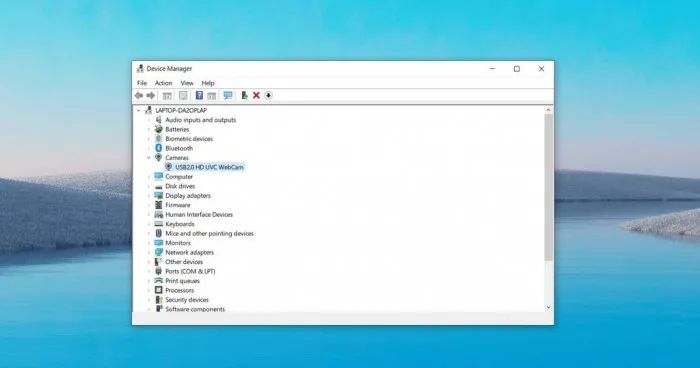This screenshot has width=700, height=368.
Task: Click the green Update driver toolbar icon
Action: (x=244, y=96)
